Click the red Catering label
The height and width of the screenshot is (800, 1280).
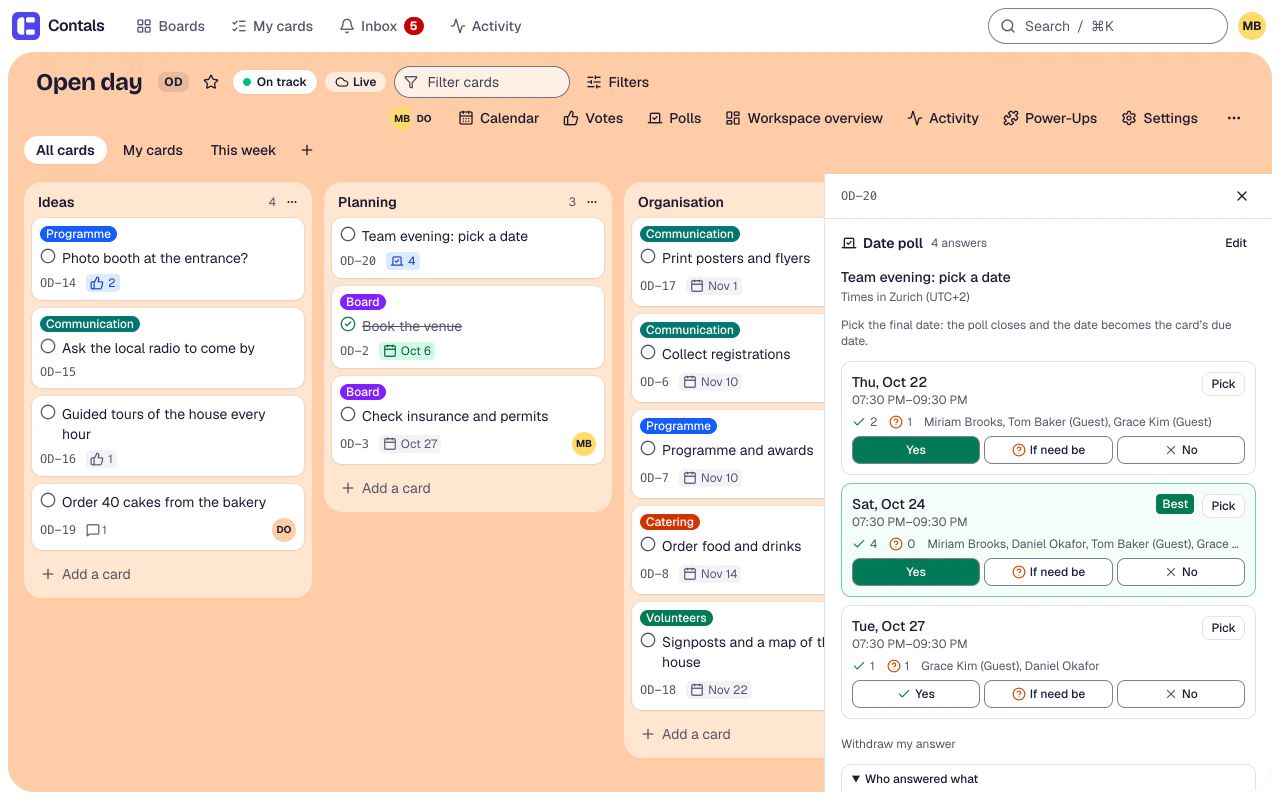[x=670, y=522]
